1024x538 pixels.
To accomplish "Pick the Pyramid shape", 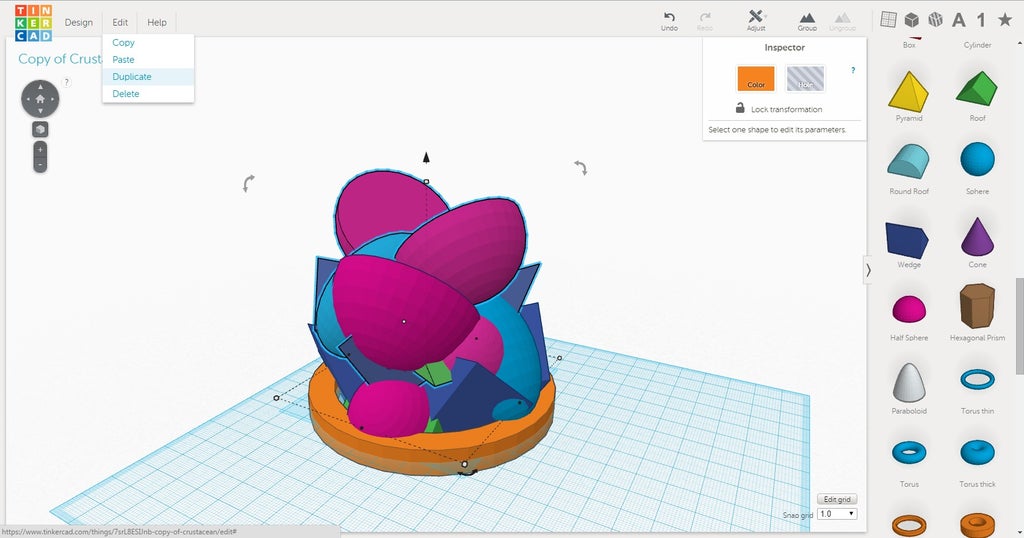I will pyautogui.click(x=908, y=92).
